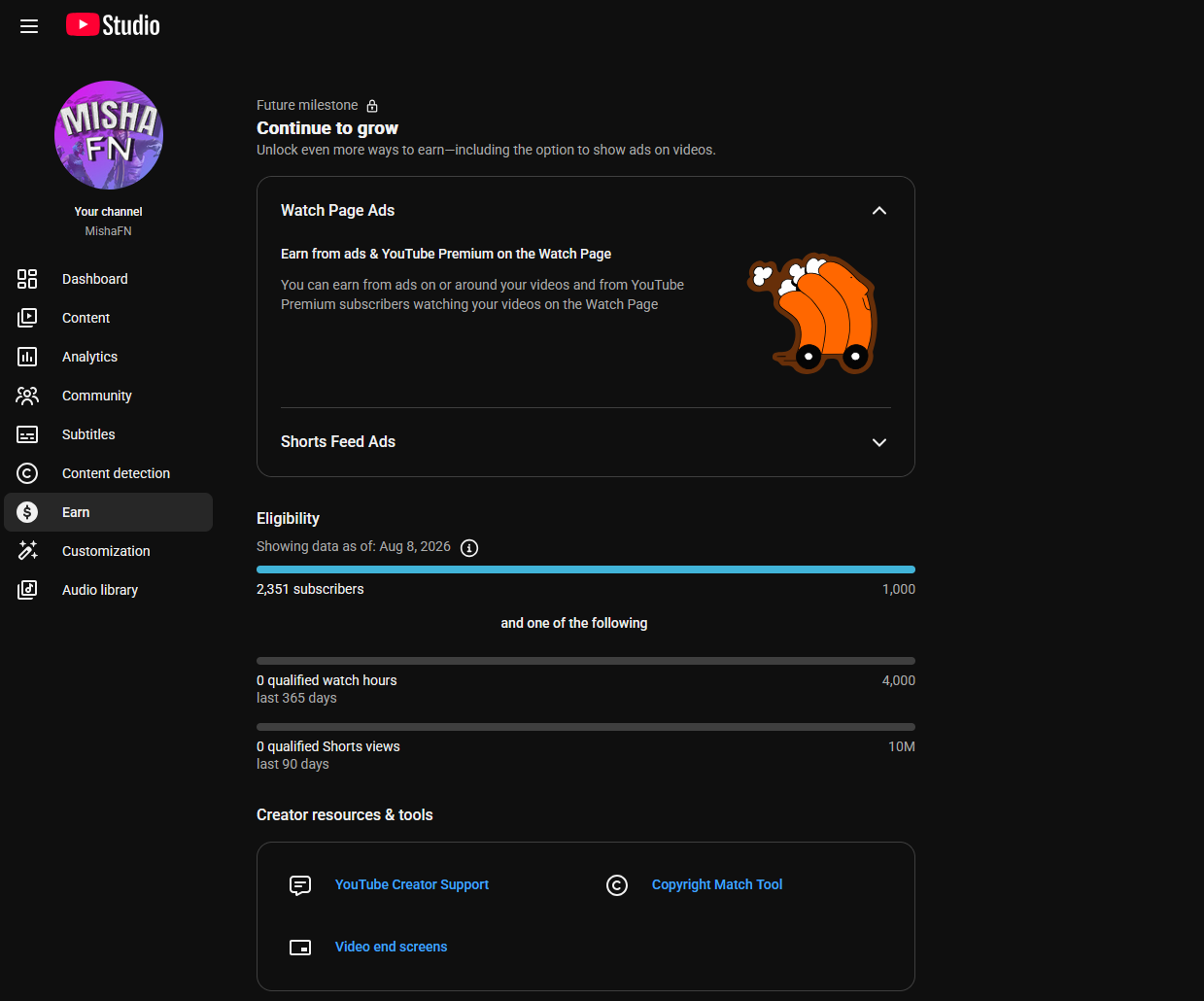This screenshot has height=1001, width=1204.
Task: Open the hamburger navigation menu
Action: 29,26
